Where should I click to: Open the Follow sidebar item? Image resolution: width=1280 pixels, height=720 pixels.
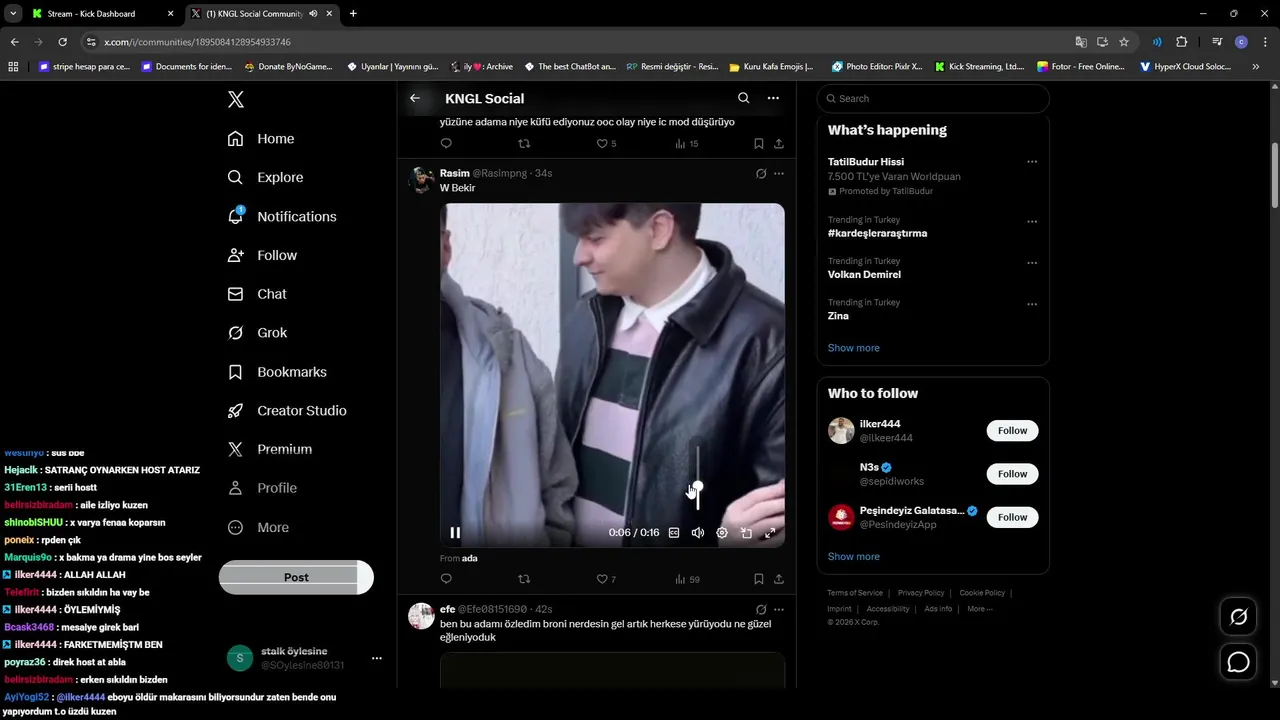point(262,255)
